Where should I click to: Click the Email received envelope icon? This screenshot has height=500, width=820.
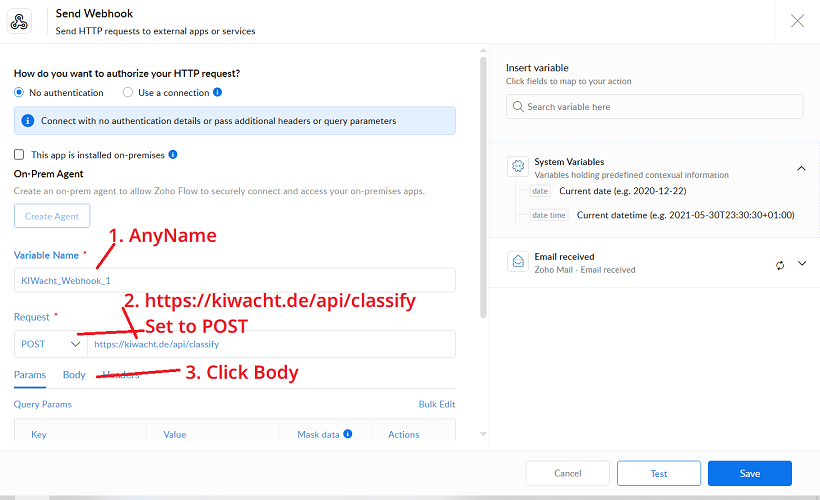pos(517,263)
